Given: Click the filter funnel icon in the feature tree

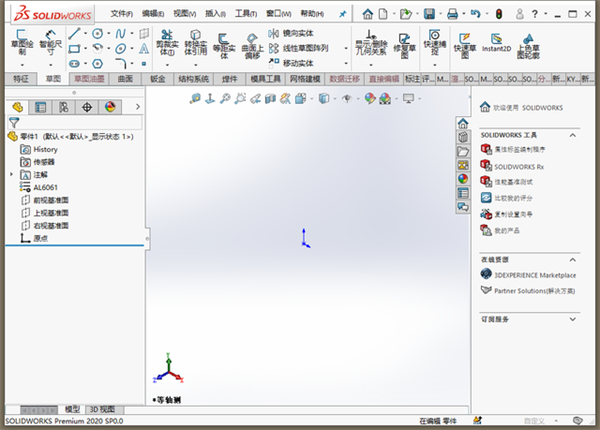Looking at the screenshot, I should click(14, 122).
